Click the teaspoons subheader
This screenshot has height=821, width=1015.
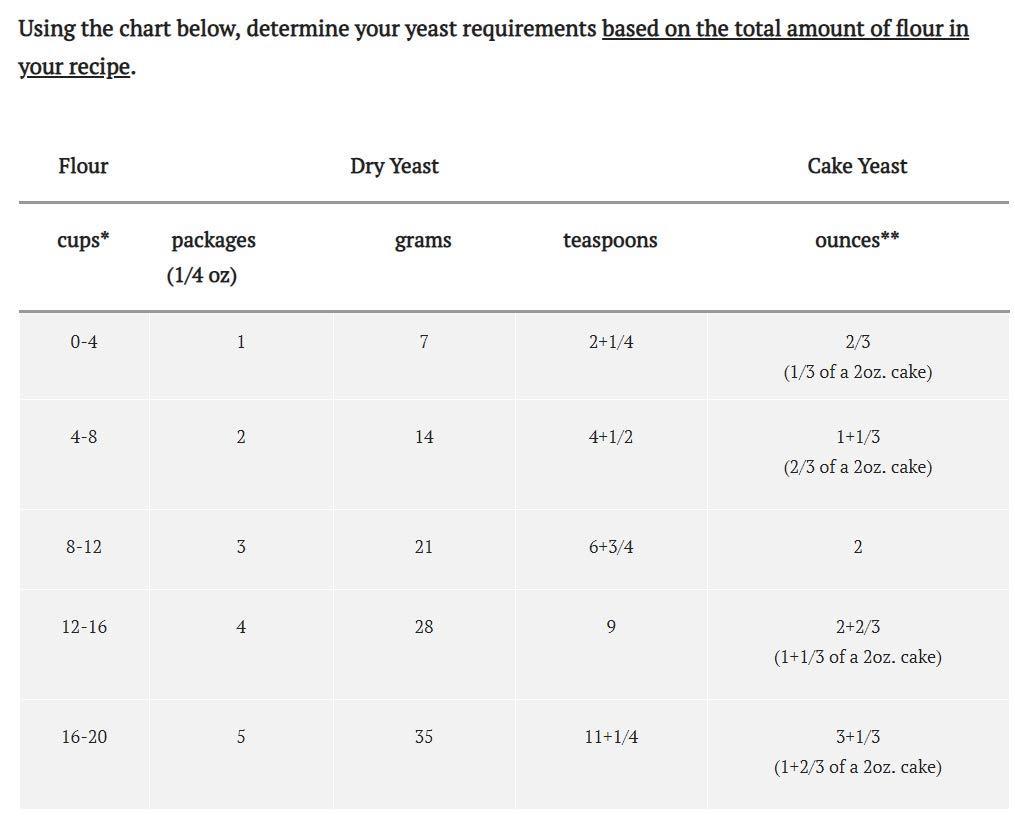610,240
